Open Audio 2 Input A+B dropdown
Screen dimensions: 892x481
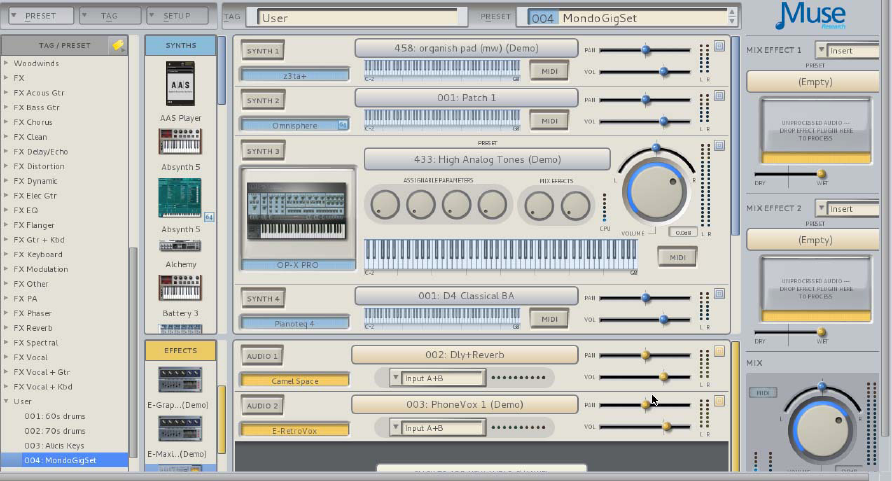[x=438, y=428]
